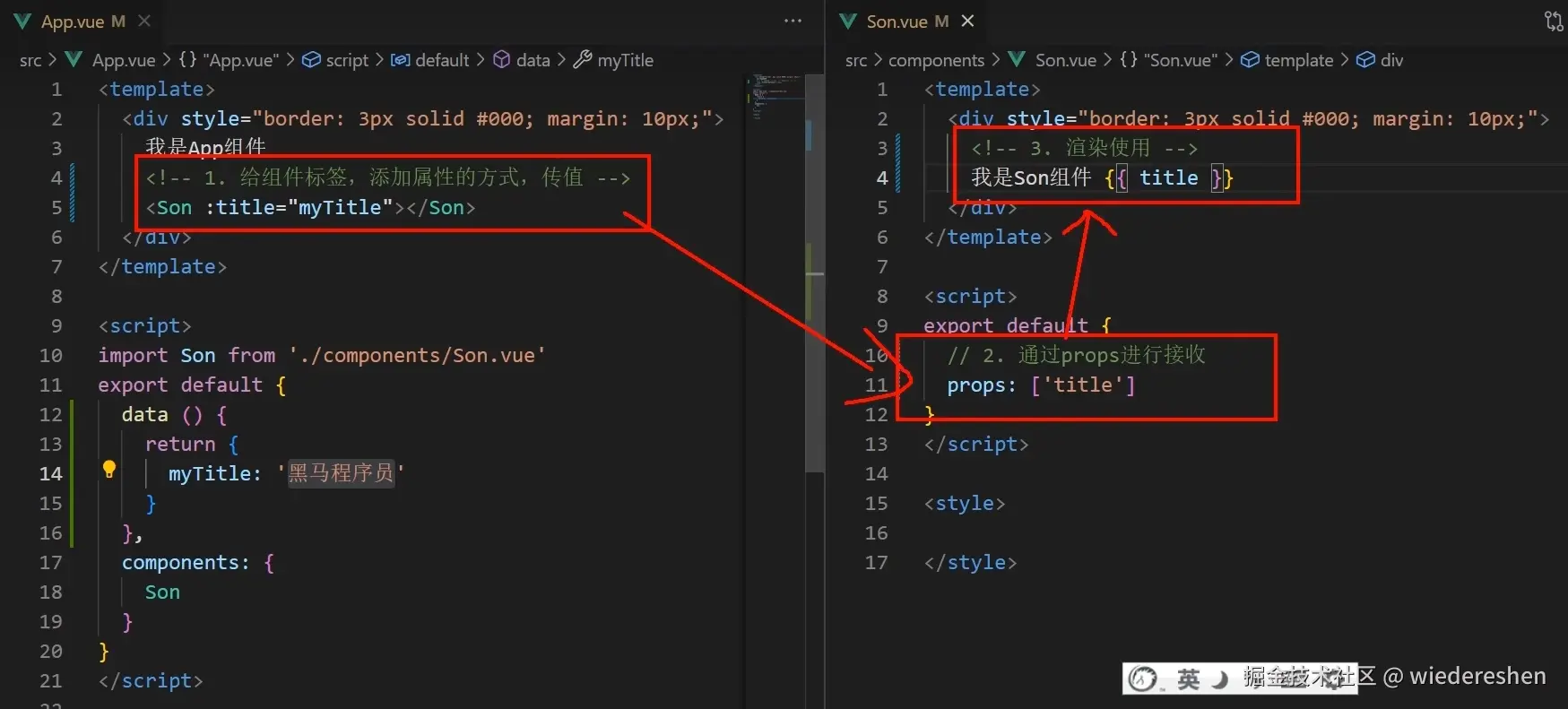Select 'components' in the Son.vue breadcrumb
Viewport: 1568px width, 709px height.
point(936,60)
